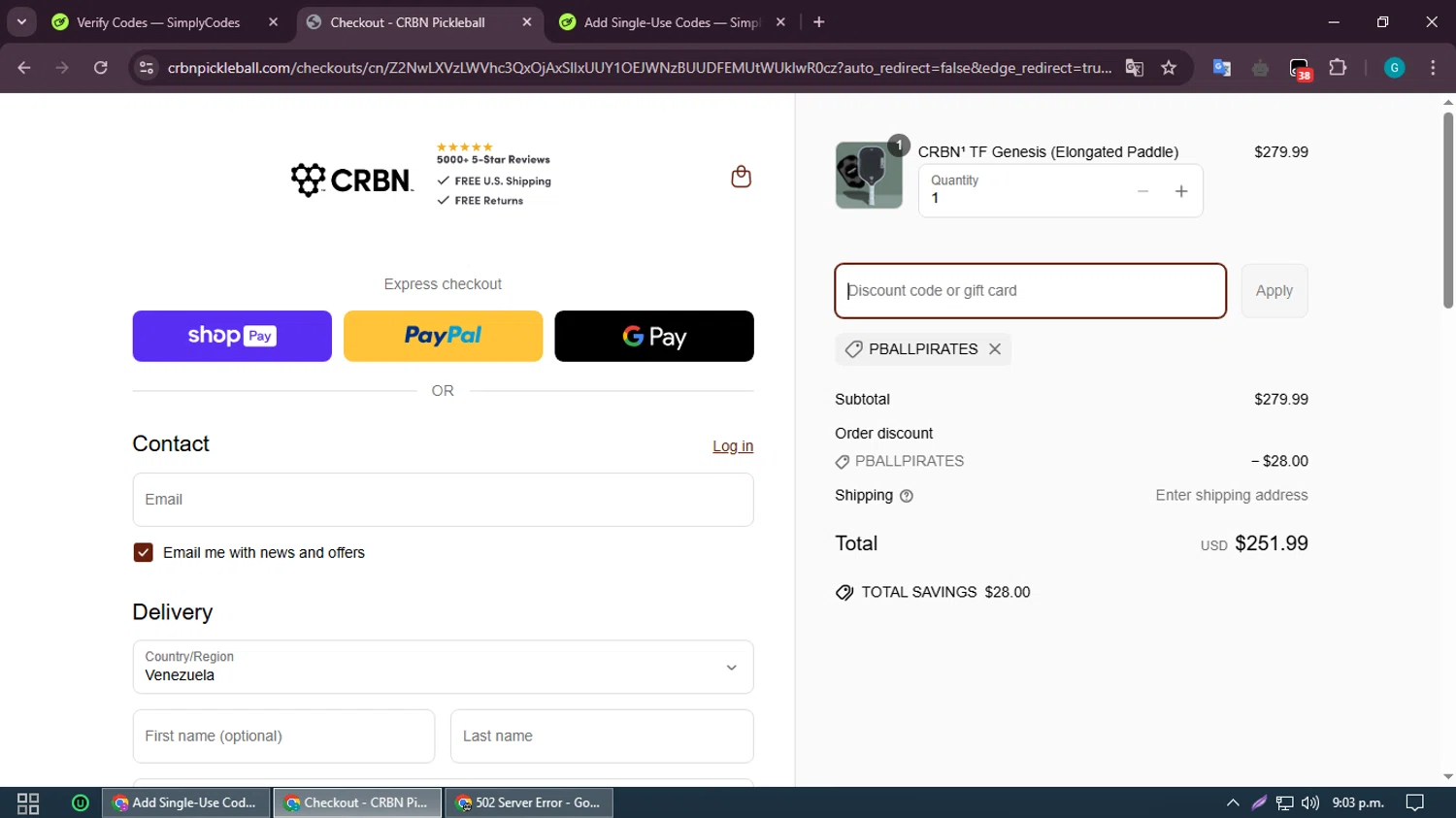Decrease paddle quantity with minus button
1456x818 pixels.
[x=1142, y=191]
